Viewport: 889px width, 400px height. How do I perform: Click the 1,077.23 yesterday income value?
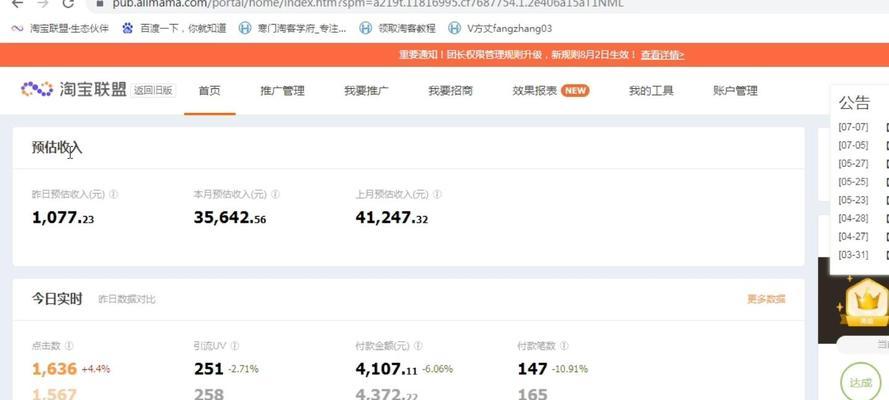pos(63,218)
